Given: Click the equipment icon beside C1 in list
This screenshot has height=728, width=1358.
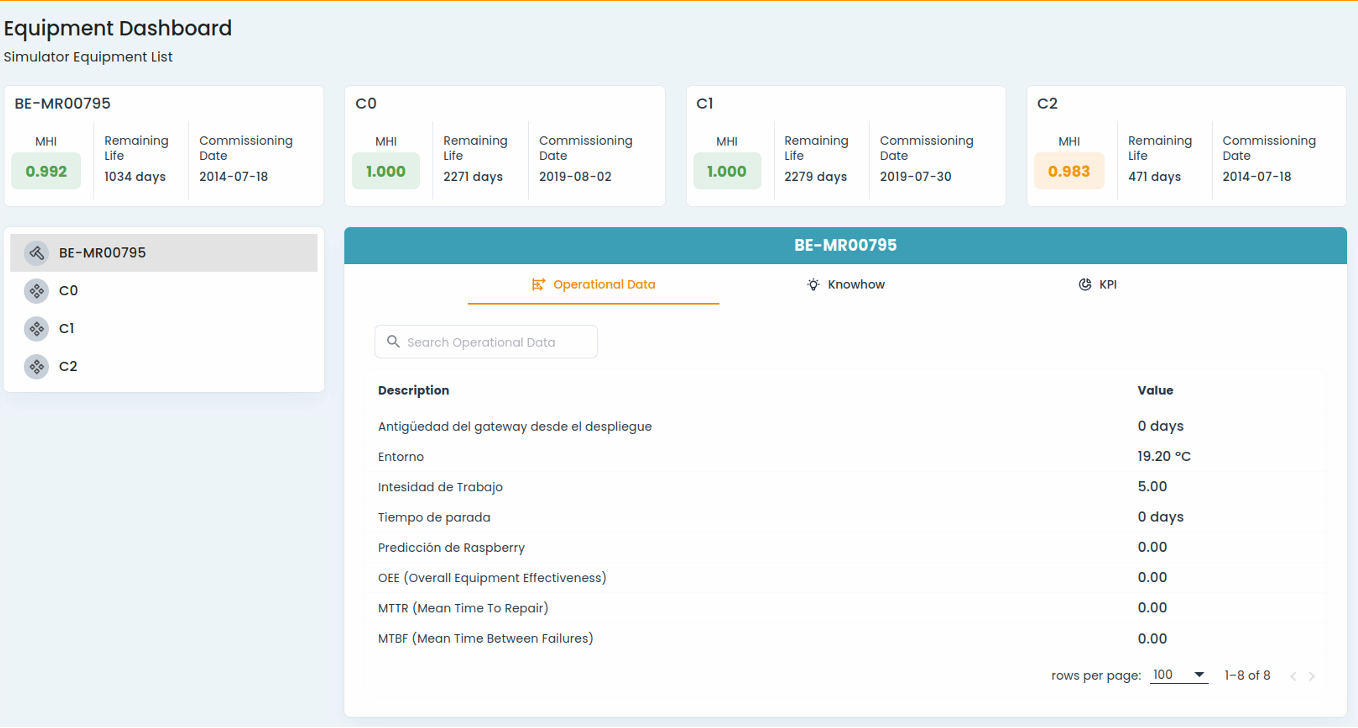Looking at the screenshot, I should pos(36,329).
